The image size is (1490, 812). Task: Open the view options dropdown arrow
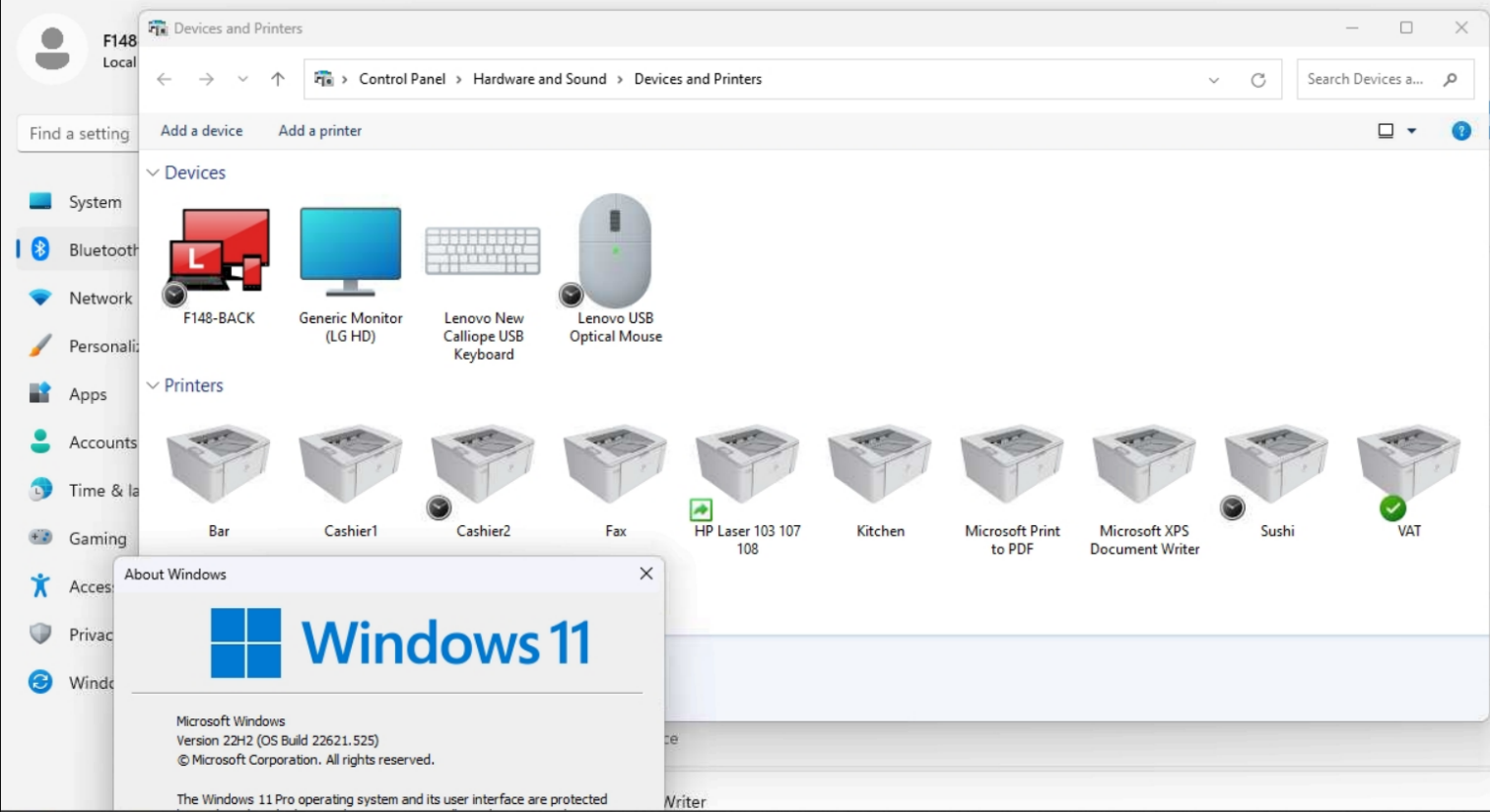1411,130
